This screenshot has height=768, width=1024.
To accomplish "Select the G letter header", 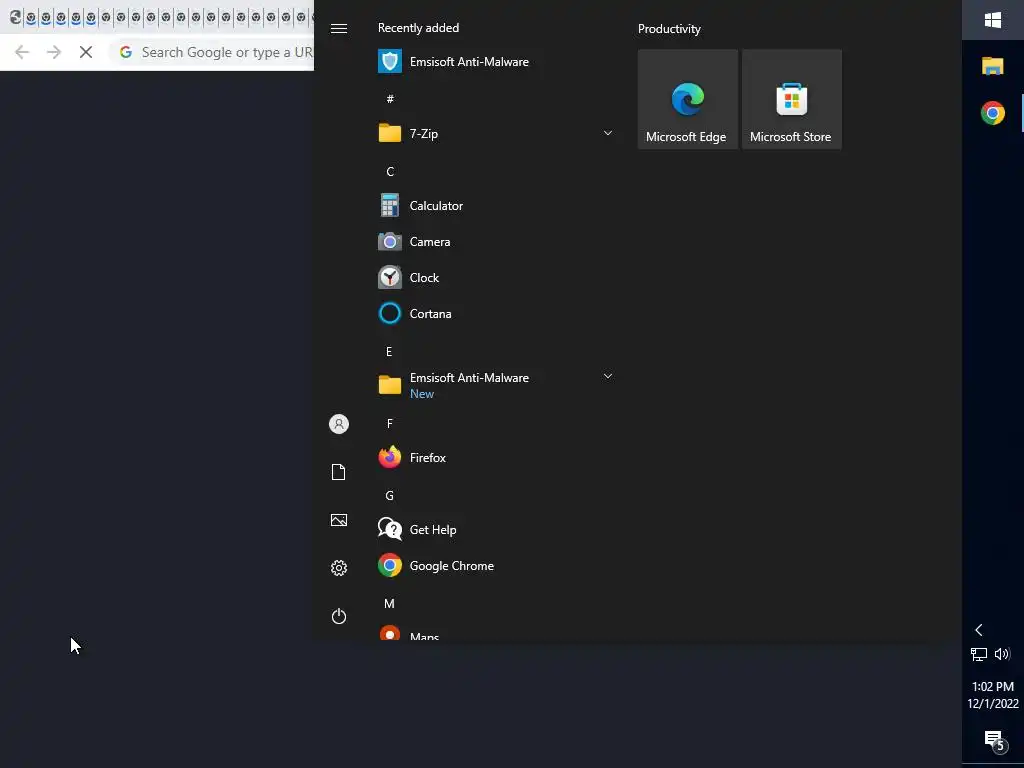I will (x=389, y=496).
